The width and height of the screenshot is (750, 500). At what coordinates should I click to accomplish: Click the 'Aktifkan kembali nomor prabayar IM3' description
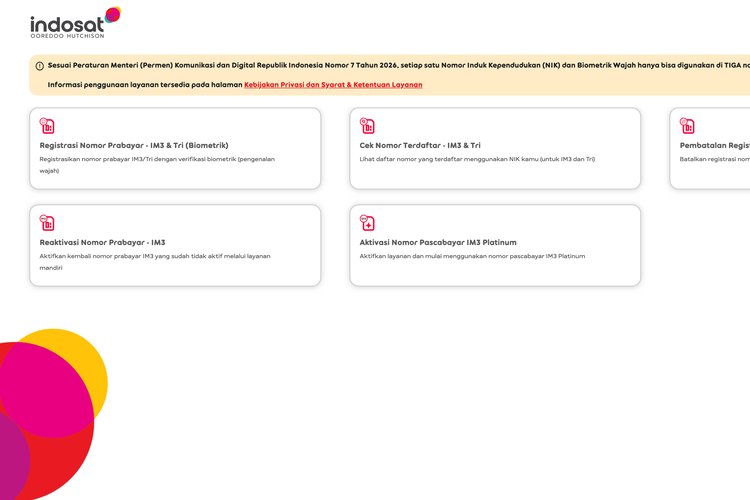[x=155, y=262]
